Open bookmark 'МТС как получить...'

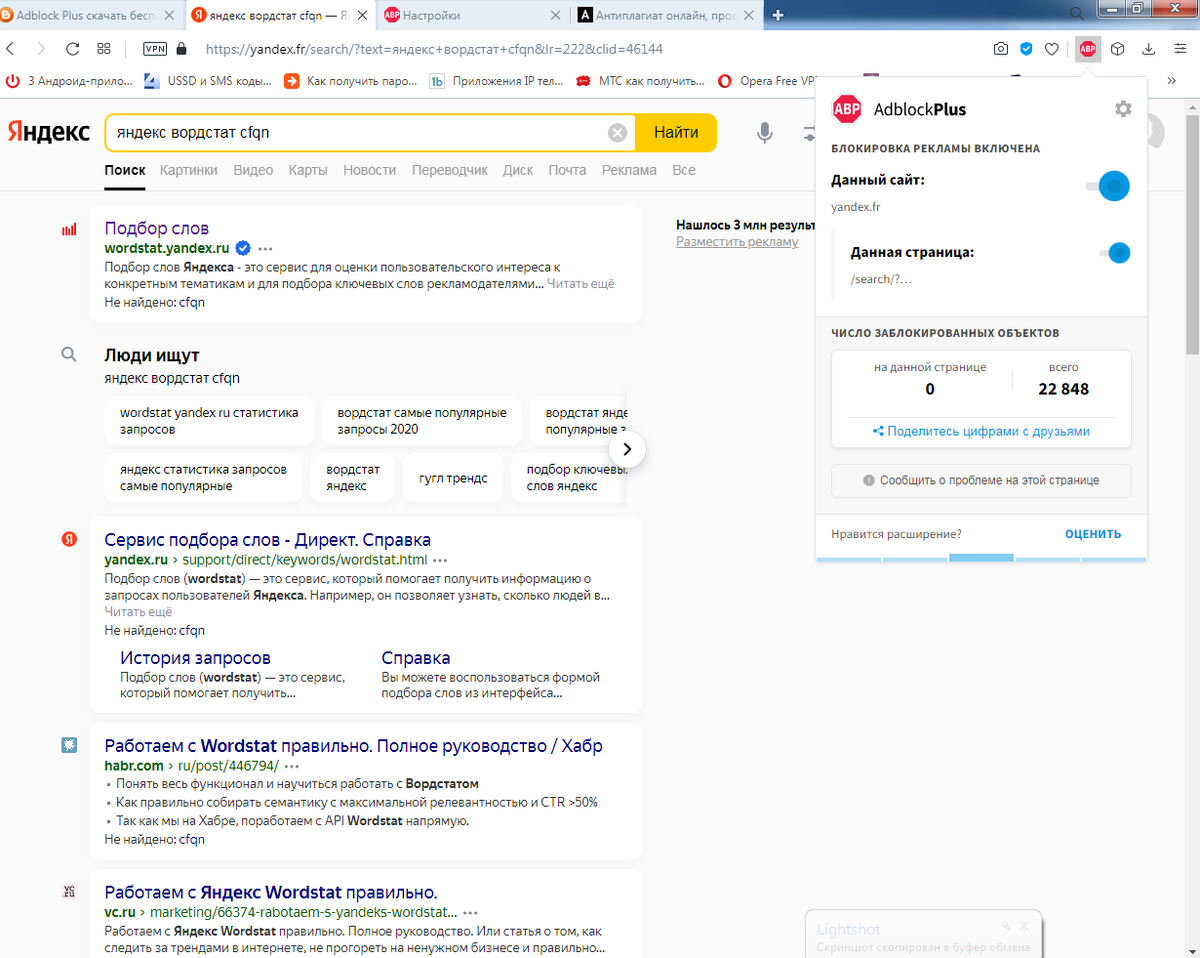click(639, 81)
